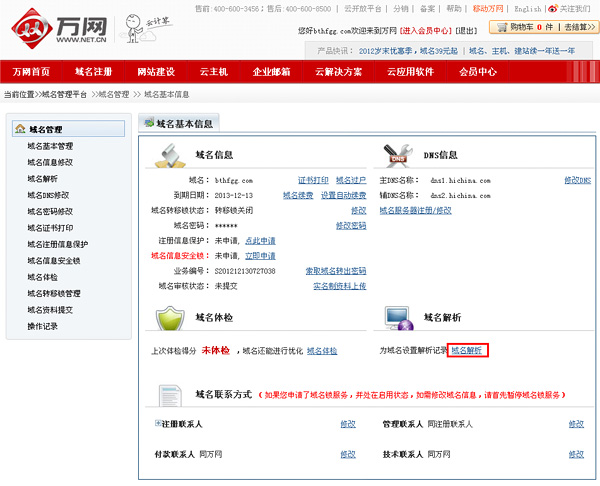Click the 去结算 checkout button

[x=580, y=27]
